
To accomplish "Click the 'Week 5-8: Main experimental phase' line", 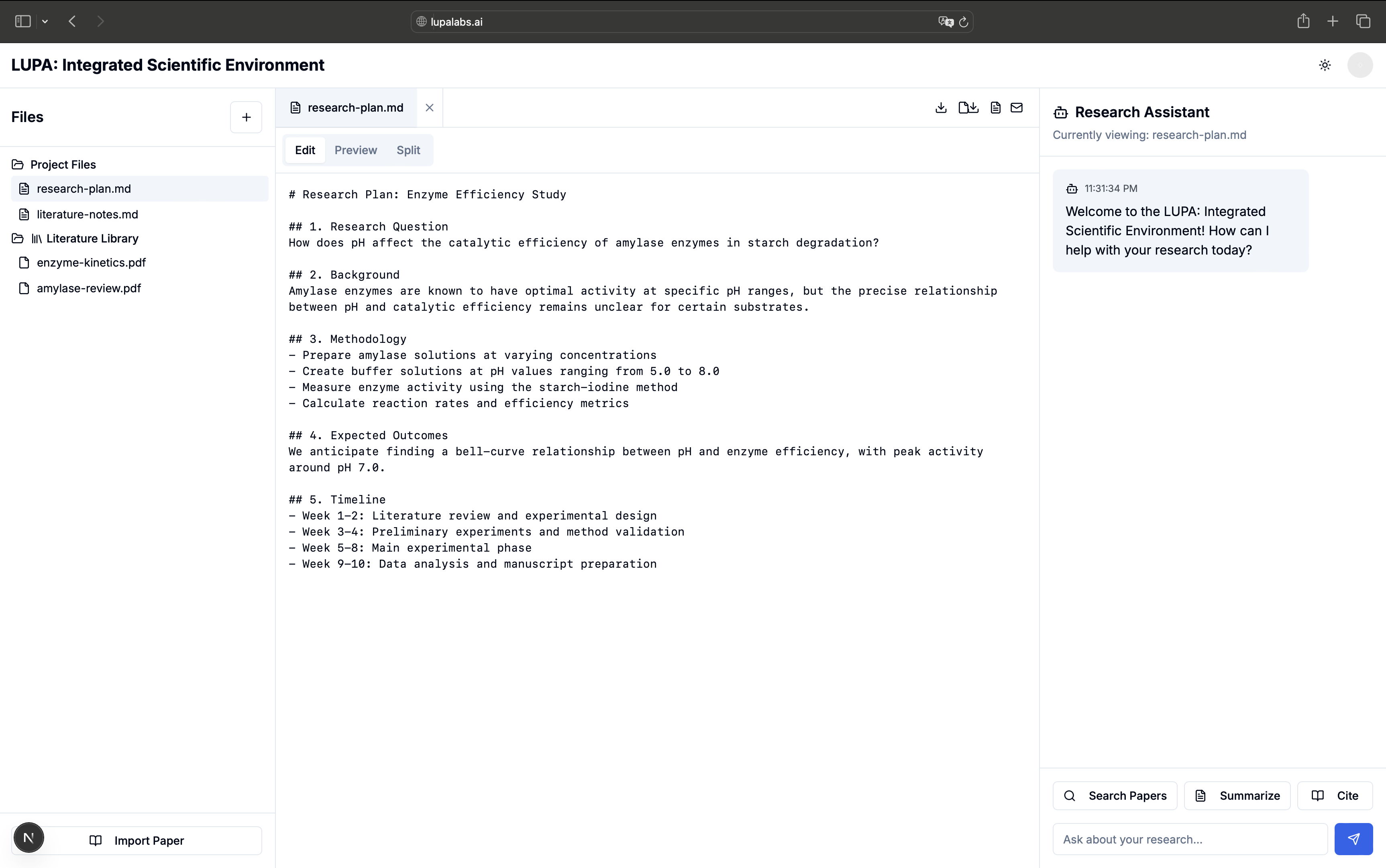I will click(x=410, y=548).
